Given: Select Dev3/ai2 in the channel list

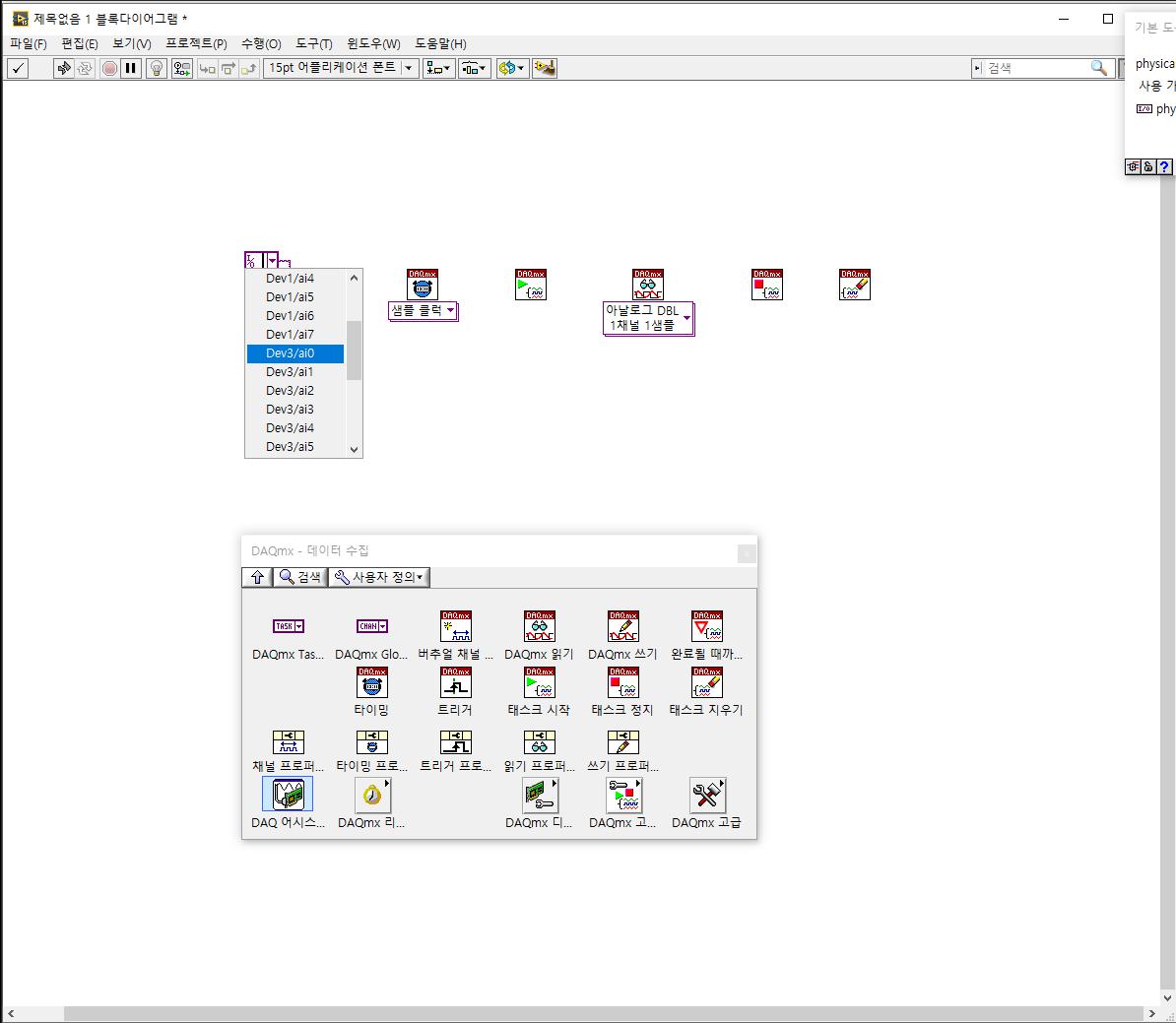Looking at the screenshot, I should [x=295, y=391].
